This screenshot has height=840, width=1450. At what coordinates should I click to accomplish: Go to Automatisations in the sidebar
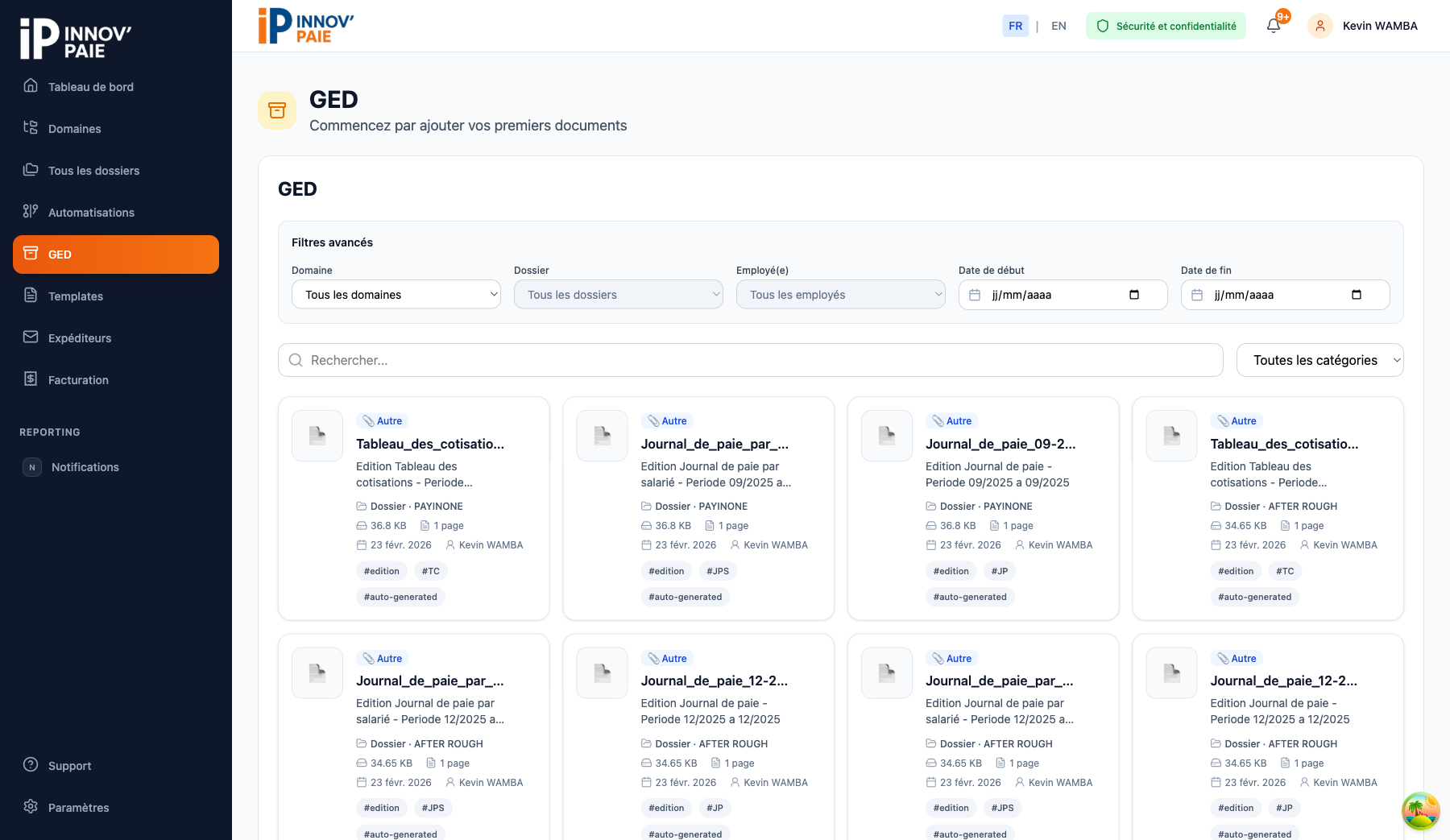[x=91, y=213]
